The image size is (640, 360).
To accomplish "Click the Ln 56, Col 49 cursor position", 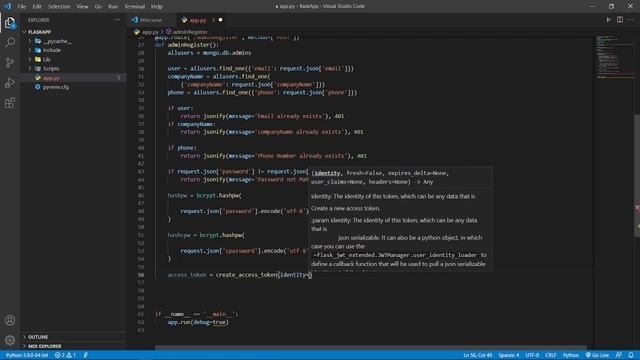I will click(478, 355).
